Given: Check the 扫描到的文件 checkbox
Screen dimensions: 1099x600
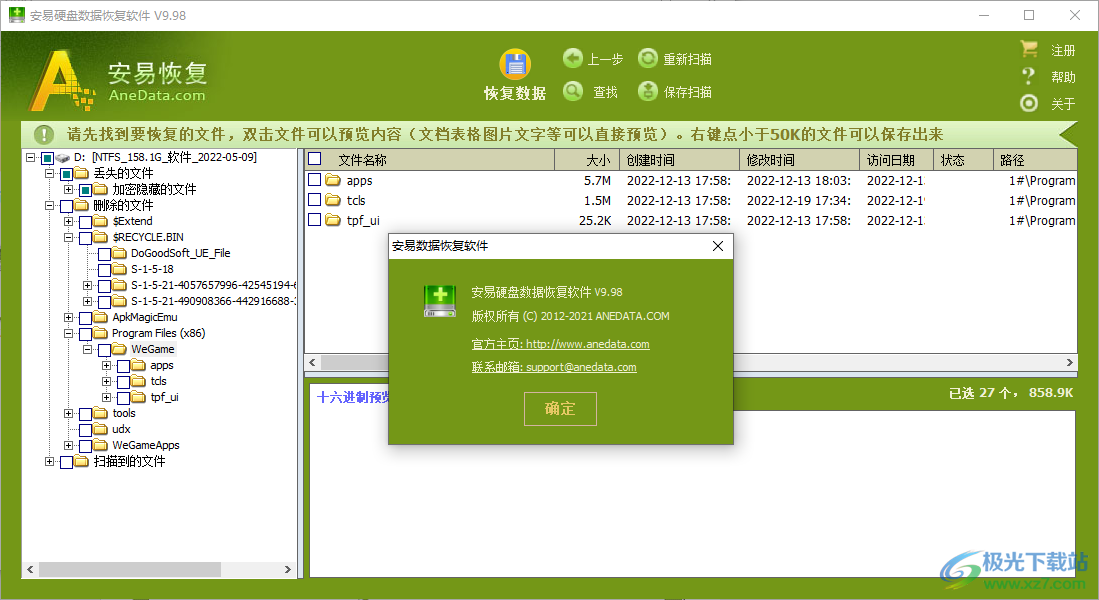Looking at the screenshot, I should (x=67, y=462).
